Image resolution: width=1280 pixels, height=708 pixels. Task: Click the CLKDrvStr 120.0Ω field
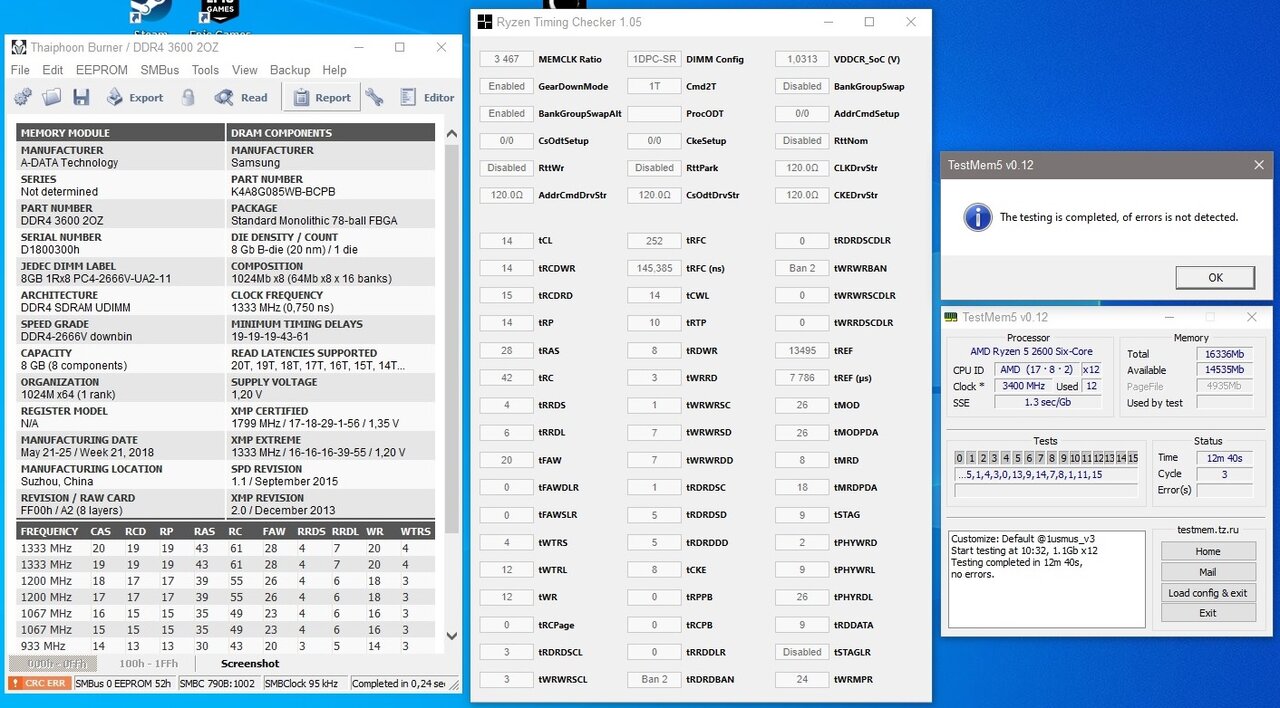tap(802, 168)
